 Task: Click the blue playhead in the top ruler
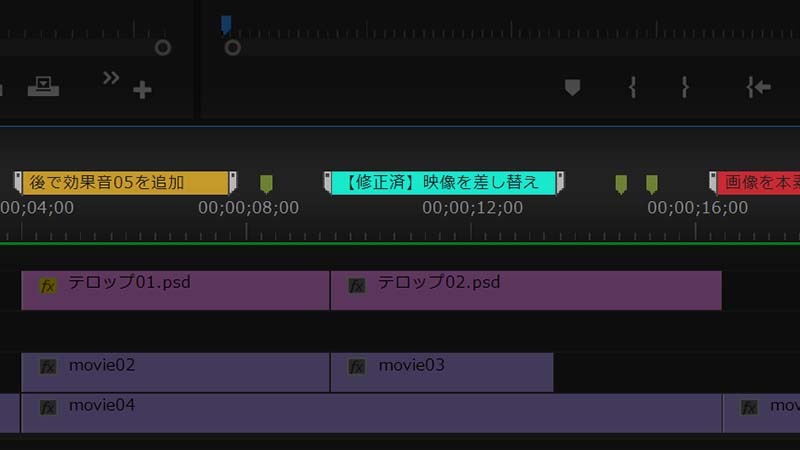pos(226,24)
